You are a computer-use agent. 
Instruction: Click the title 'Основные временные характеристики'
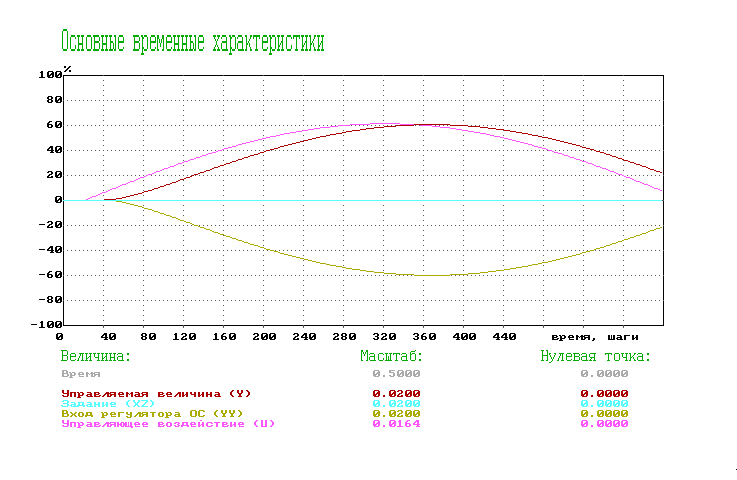192,42
